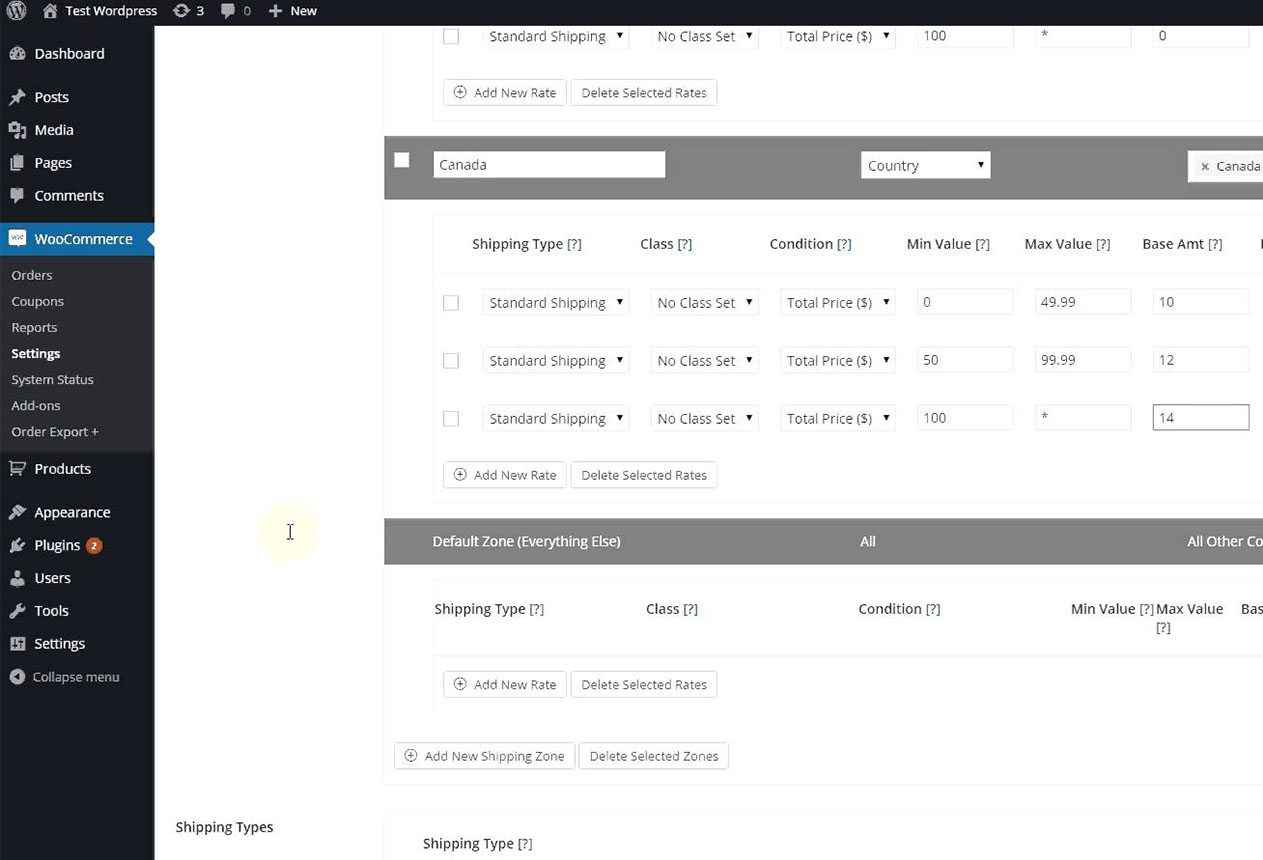This screenshot has width=1263, height=860.
Task: Open No Class Set dropdown in Canada's first rate row
Action: [704, 303]
